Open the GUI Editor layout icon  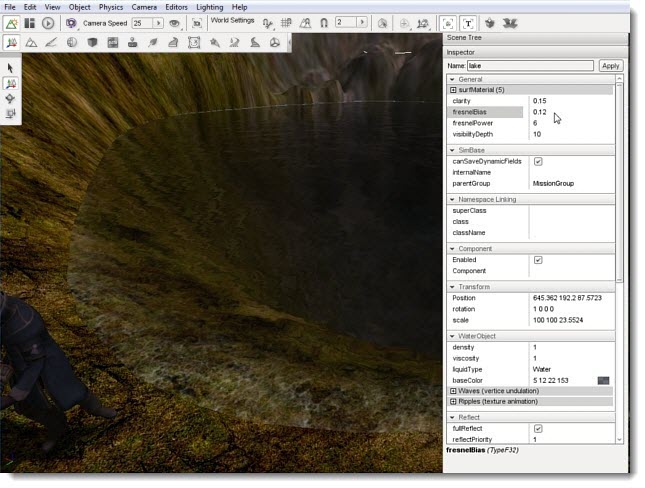[x=30, y=23]
